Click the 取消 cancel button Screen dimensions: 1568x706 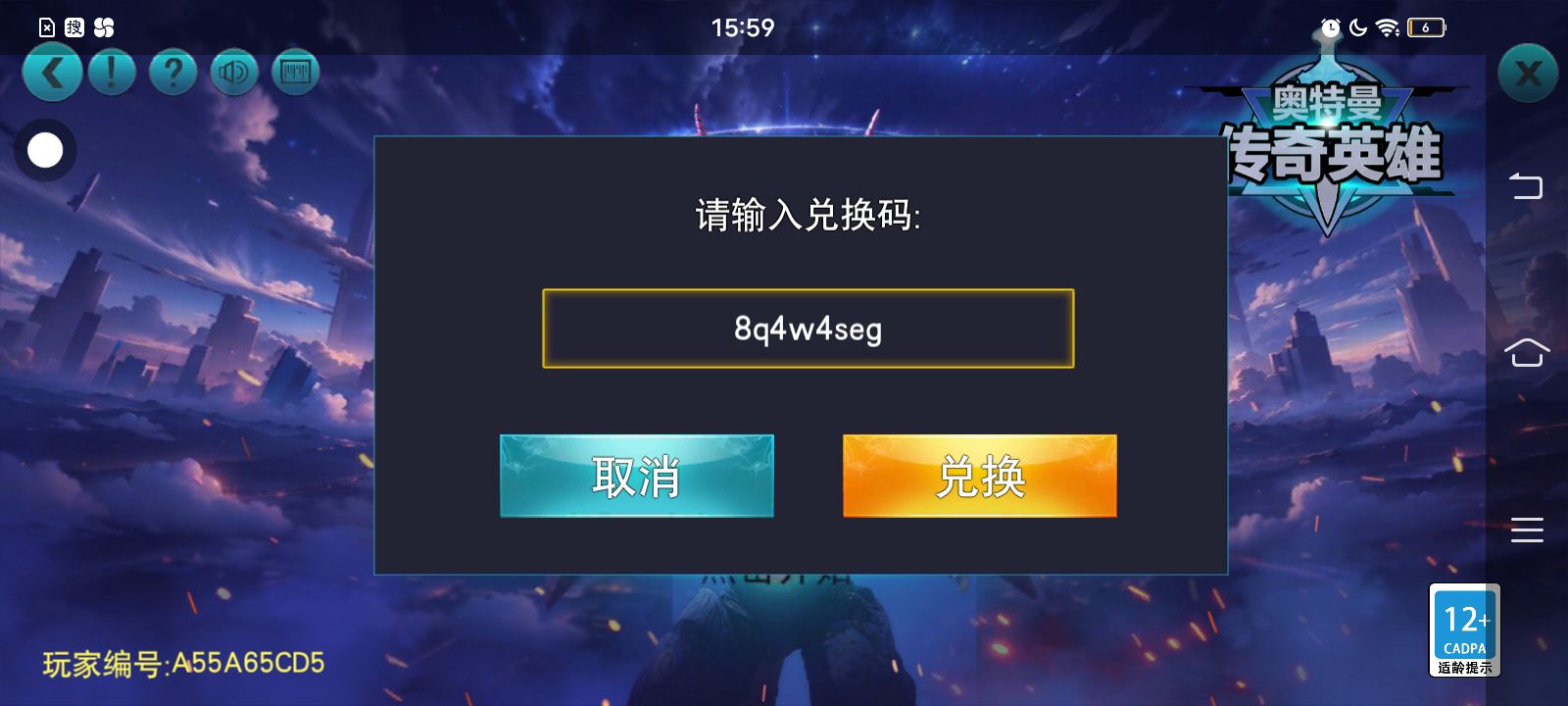(637, 476)
